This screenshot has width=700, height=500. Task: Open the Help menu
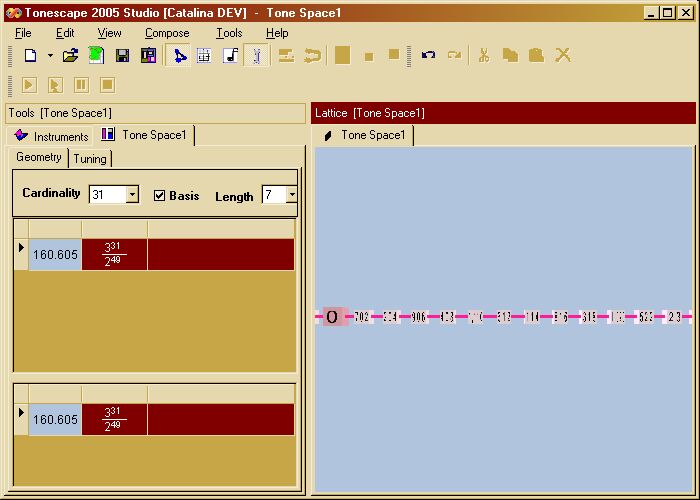277,33
